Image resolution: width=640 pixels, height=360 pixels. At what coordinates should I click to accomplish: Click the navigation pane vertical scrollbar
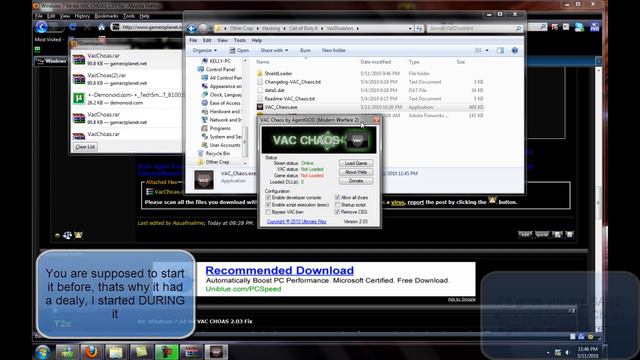point(245,112)
